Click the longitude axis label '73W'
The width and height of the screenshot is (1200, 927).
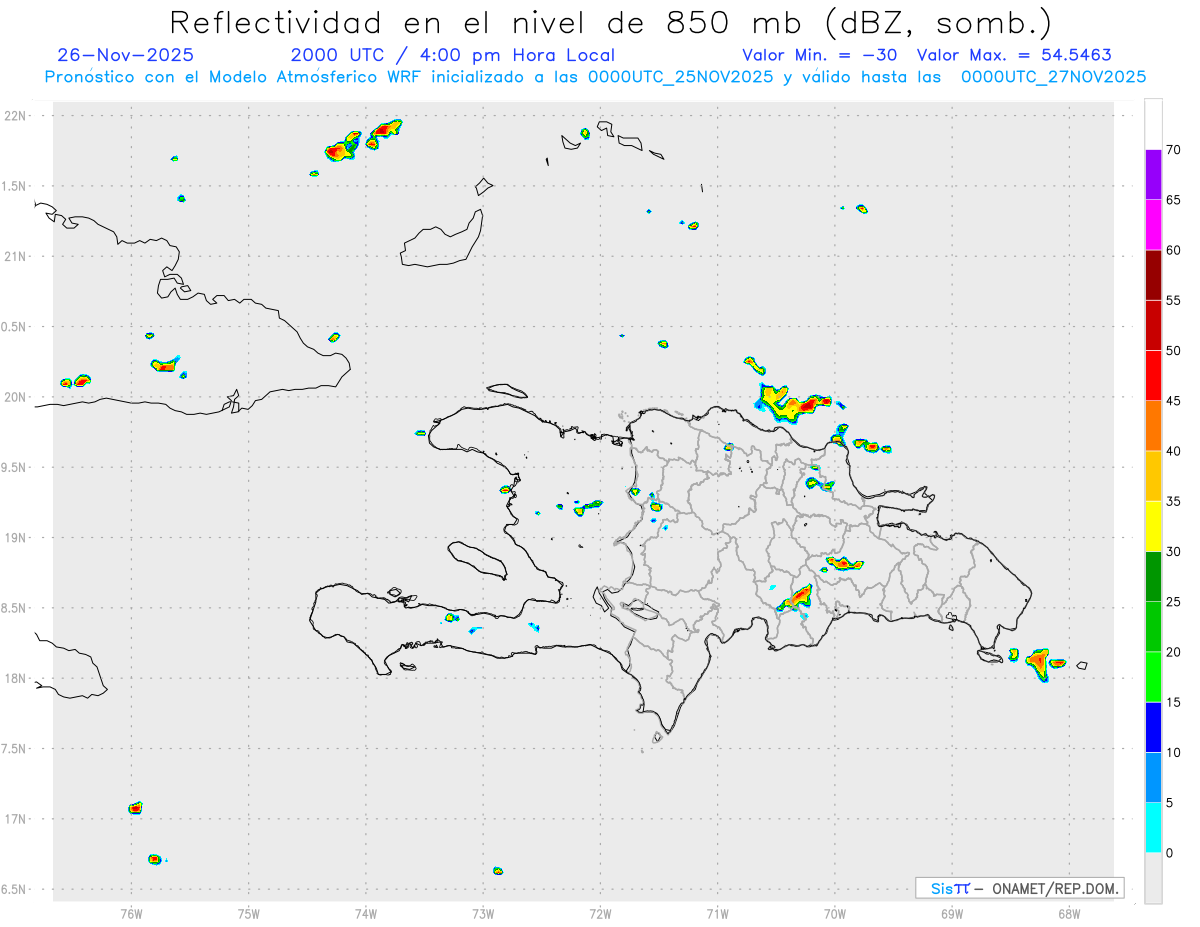[x=483, y=914]
